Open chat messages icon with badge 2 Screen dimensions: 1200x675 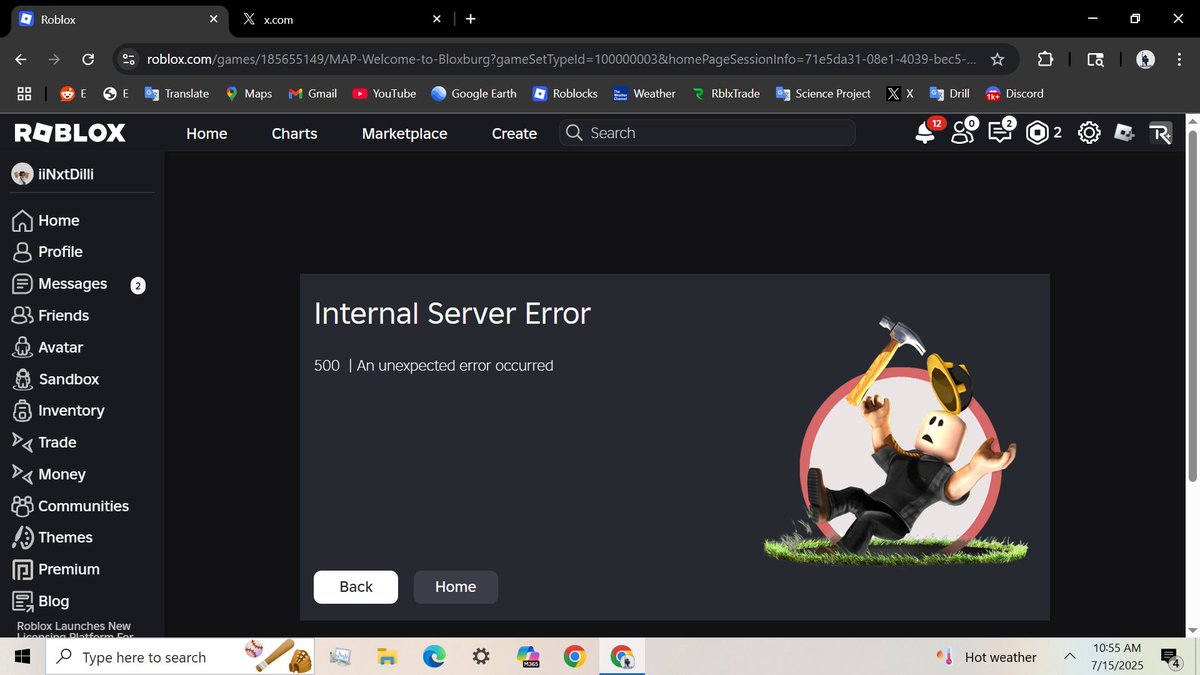[x=1001, y=132]
